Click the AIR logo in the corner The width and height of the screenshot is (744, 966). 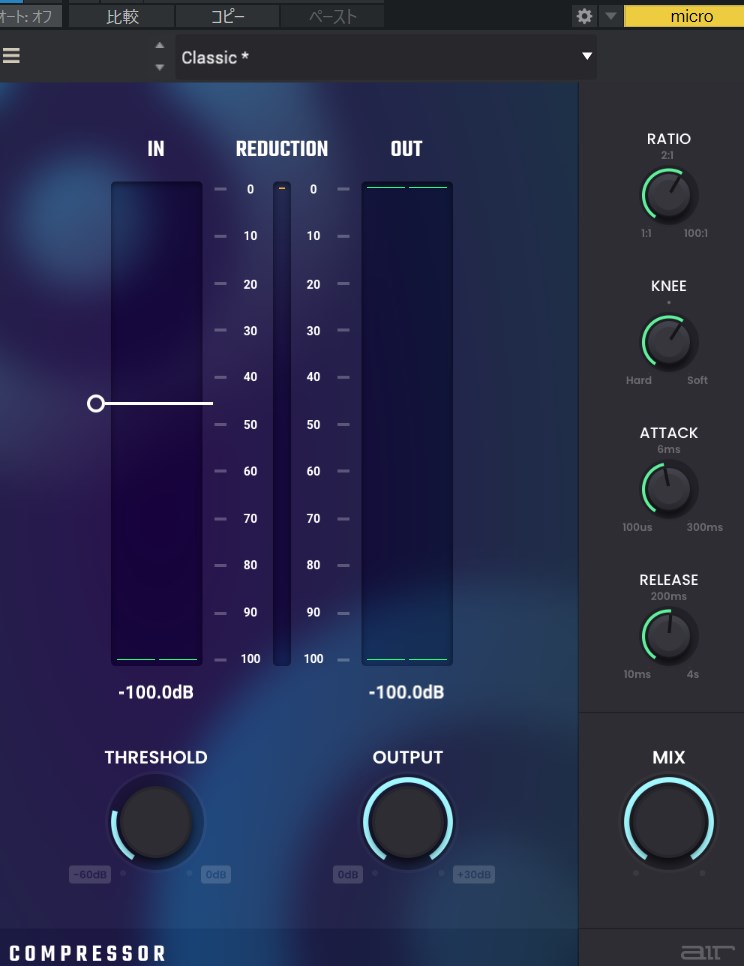click(699, 952)
